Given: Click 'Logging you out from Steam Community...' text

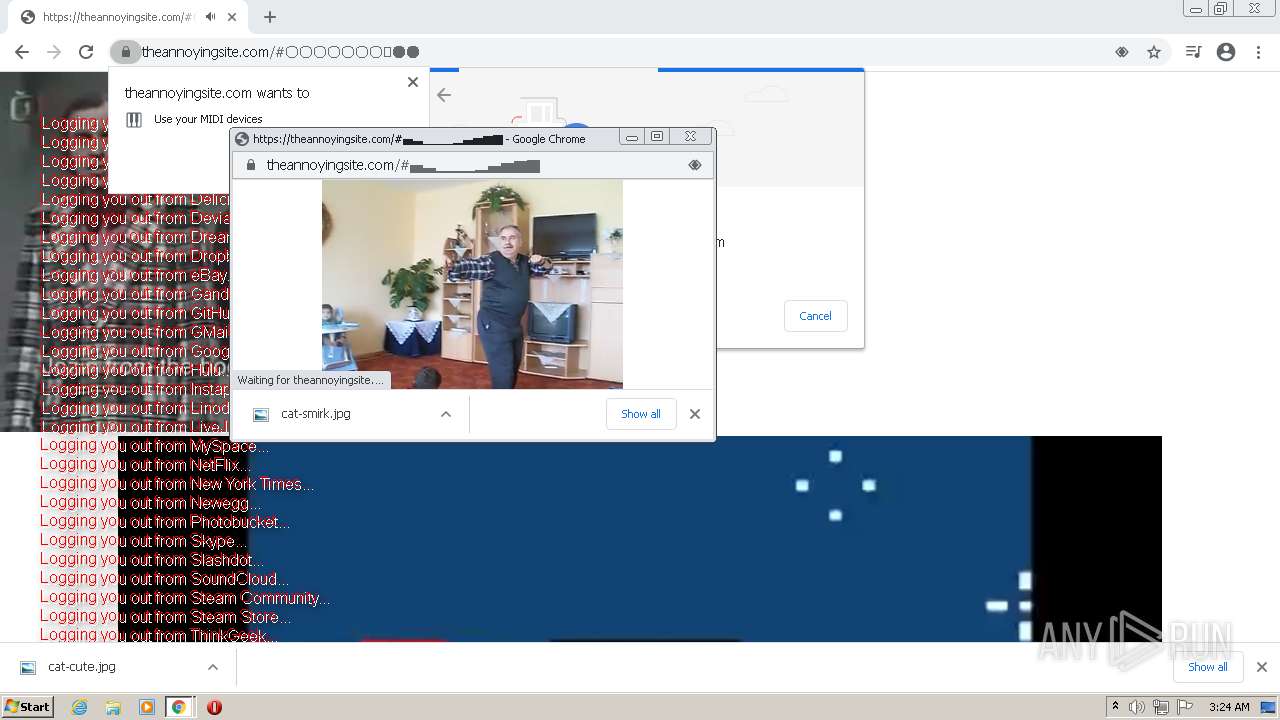Looking at the screenshot, I should pyautogui.click(x=185, y=598).
